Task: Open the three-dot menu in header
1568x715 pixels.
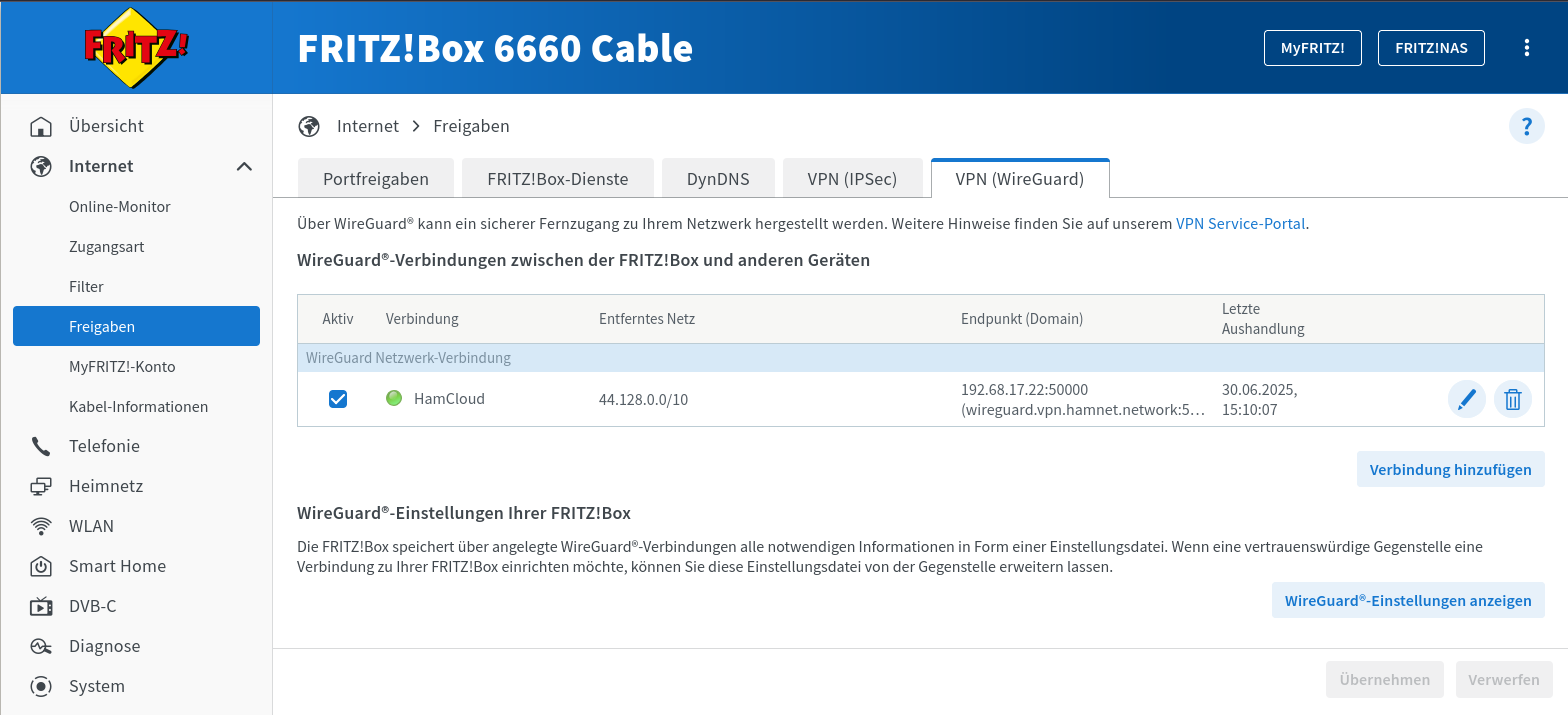Action: tap(1526, 47)
